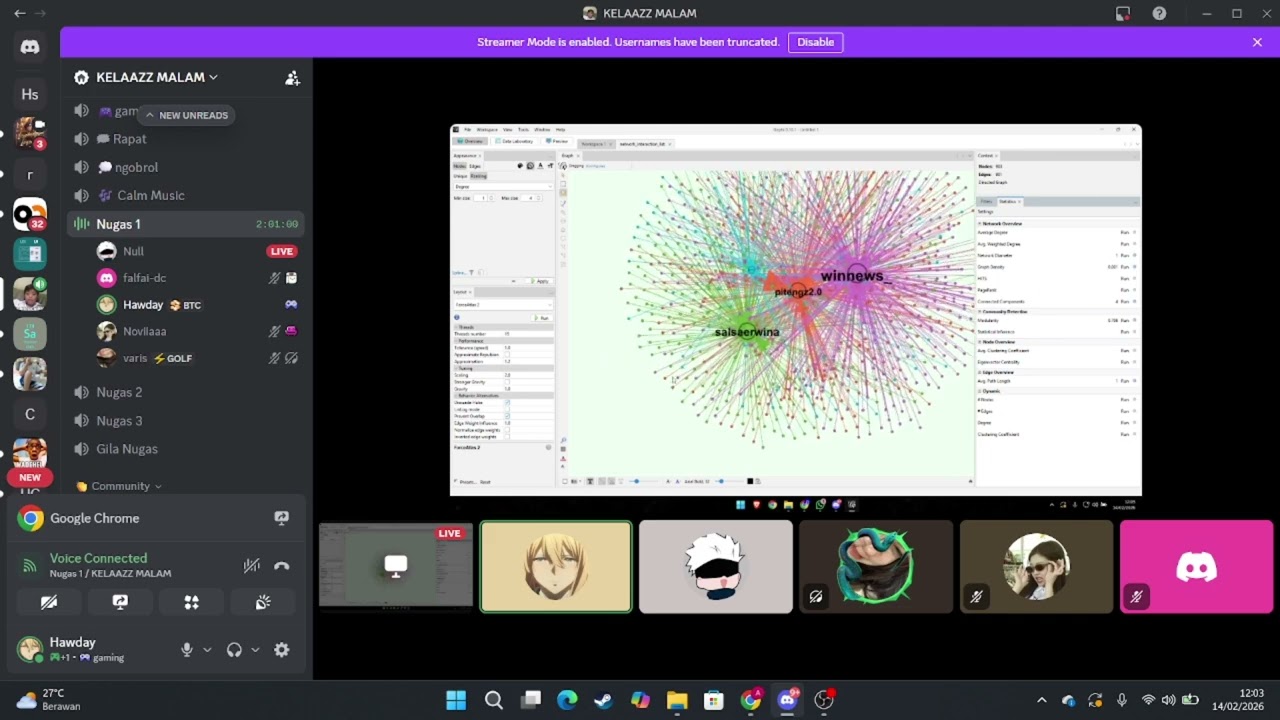Open the activities launcher button

pos(191,602)
